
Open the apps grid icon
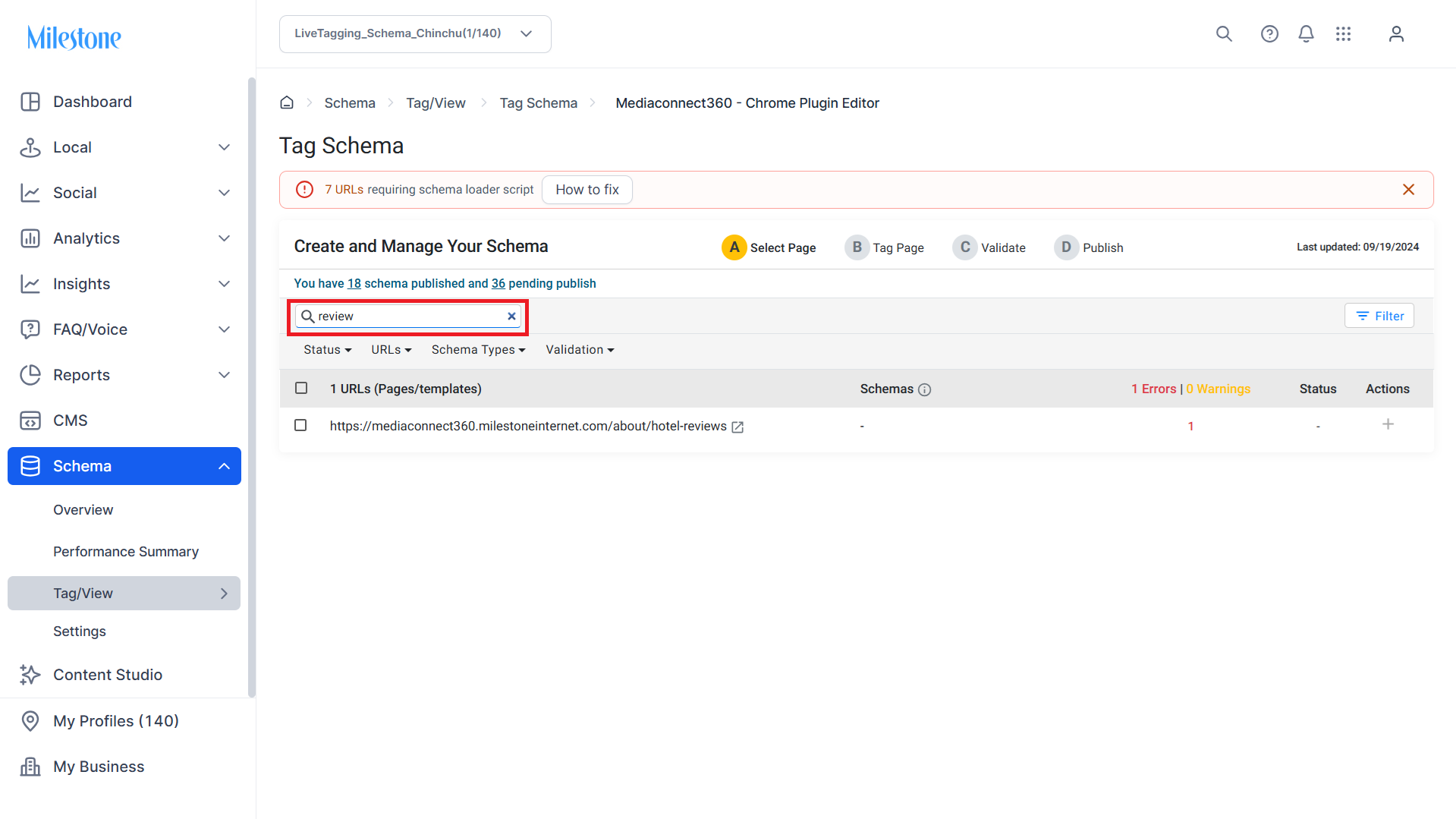[x=1343, y=34]
